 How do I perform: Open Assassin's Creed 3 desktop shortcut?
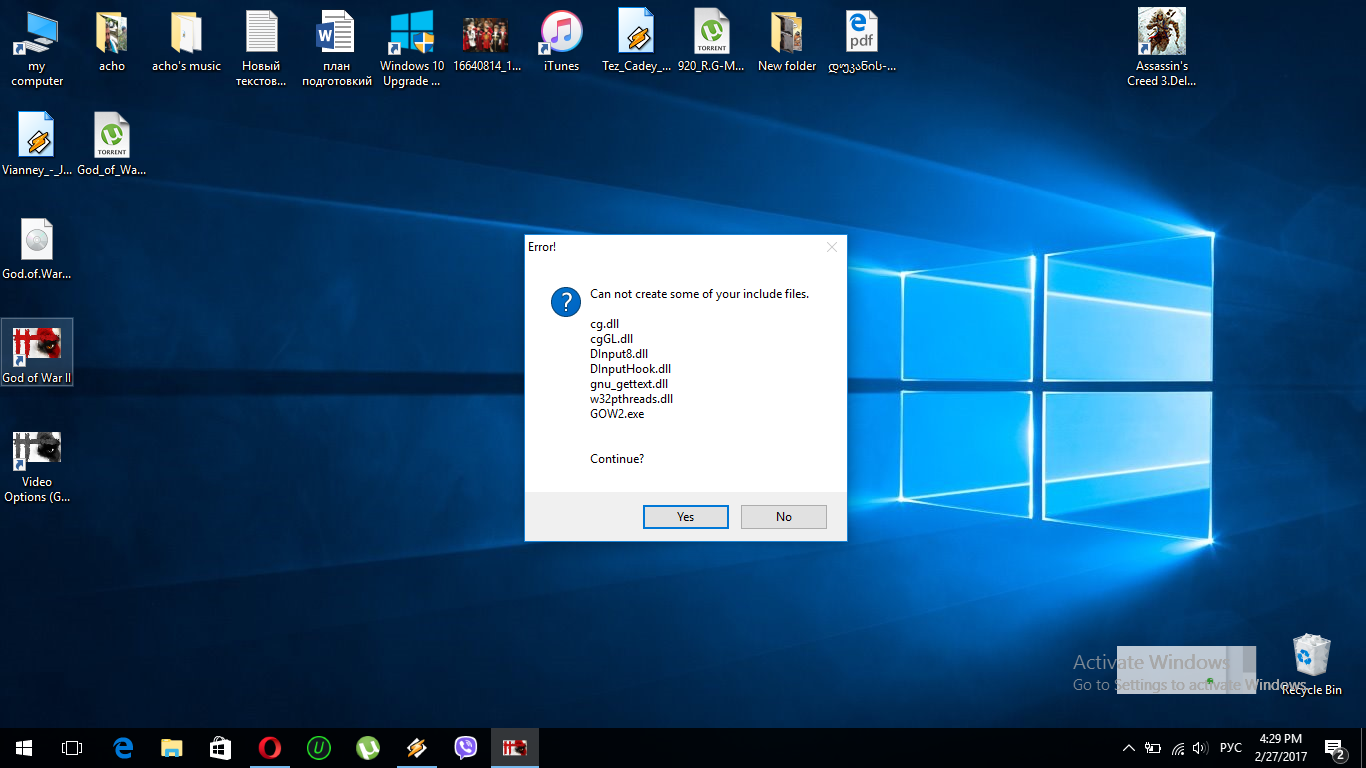(1161, 47)
